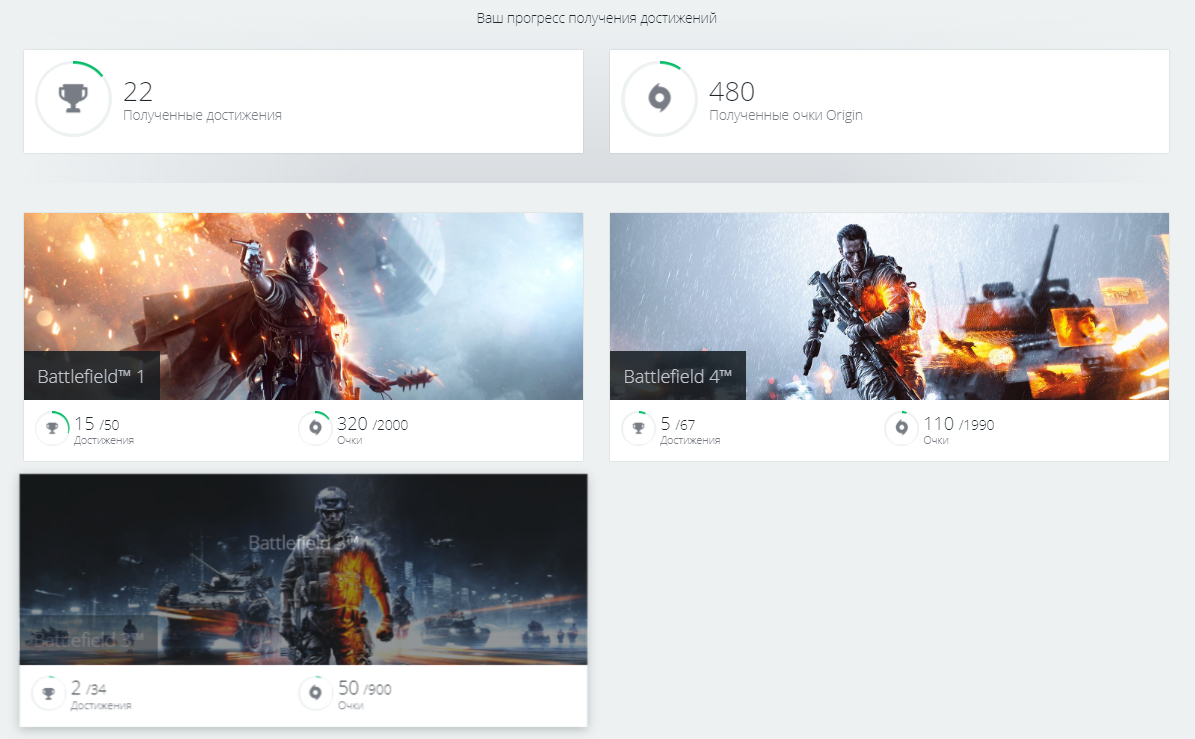Click the "Полученные очки Origin" label
This screenshot has width=1195, height=739.
tap(786, 115)
